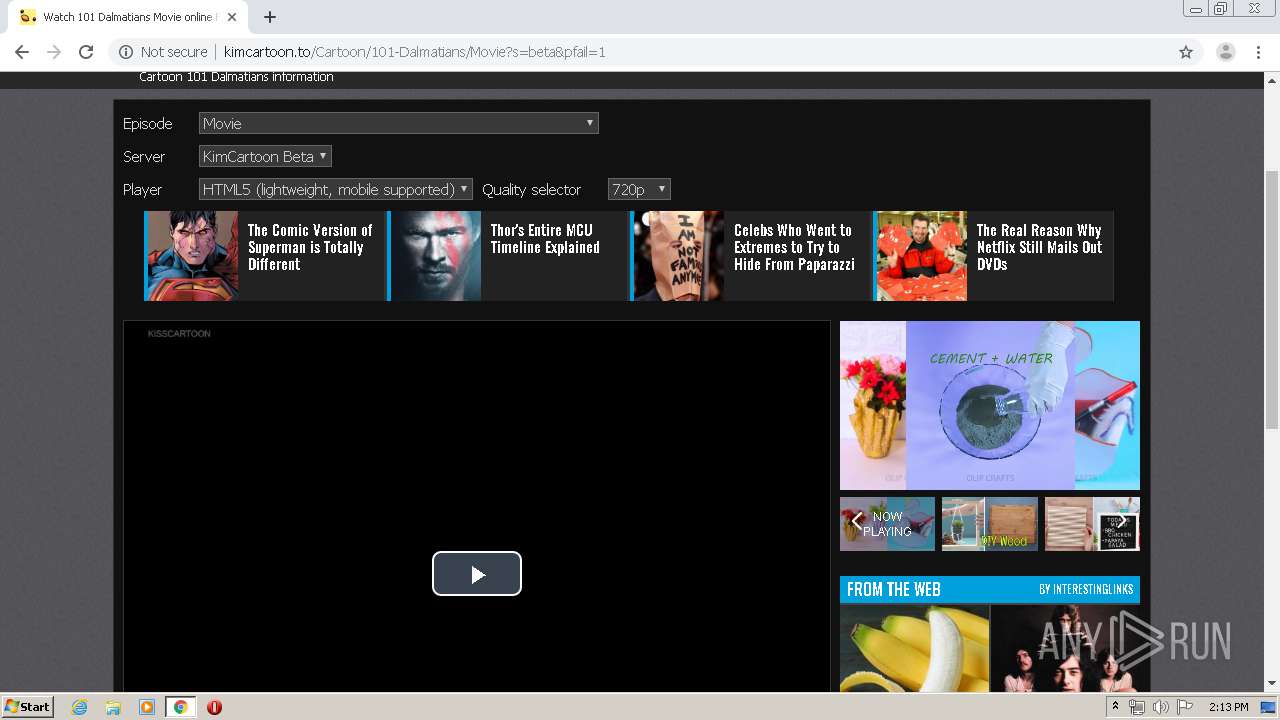Viewport: 1280px width, 720px height.
Task: Open the By InterestingLinks link
Action: pyautogui.click(x=1086, y=590)
